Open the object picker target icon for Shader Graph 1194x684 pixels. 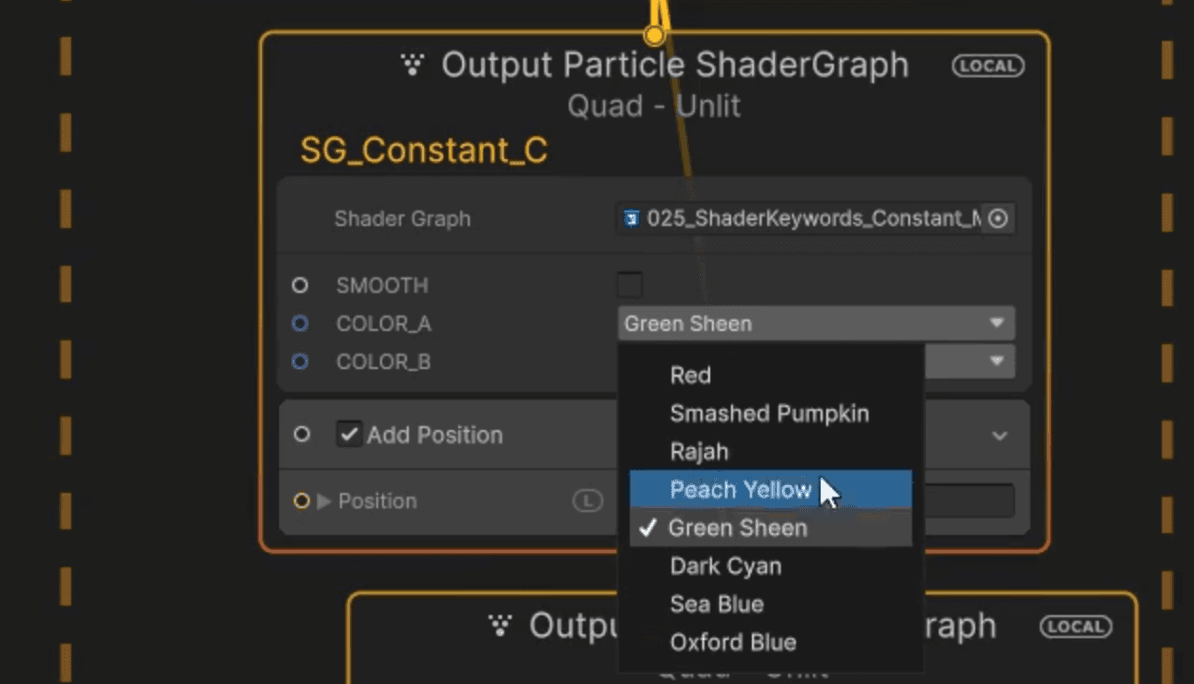[997, 218]
